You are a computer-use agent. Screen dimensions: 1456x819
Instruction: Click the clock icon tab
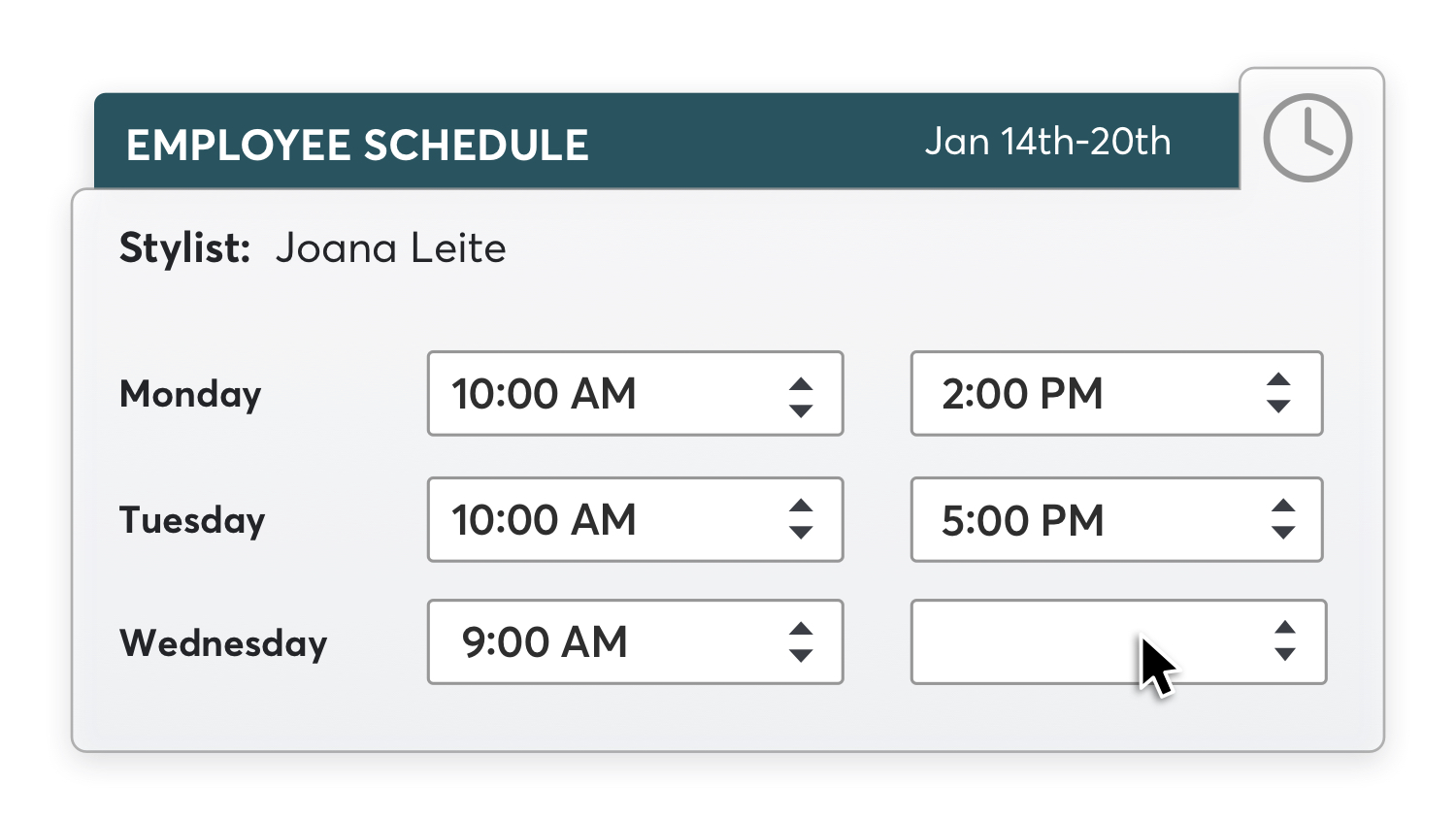click(x=1307, y=137)
